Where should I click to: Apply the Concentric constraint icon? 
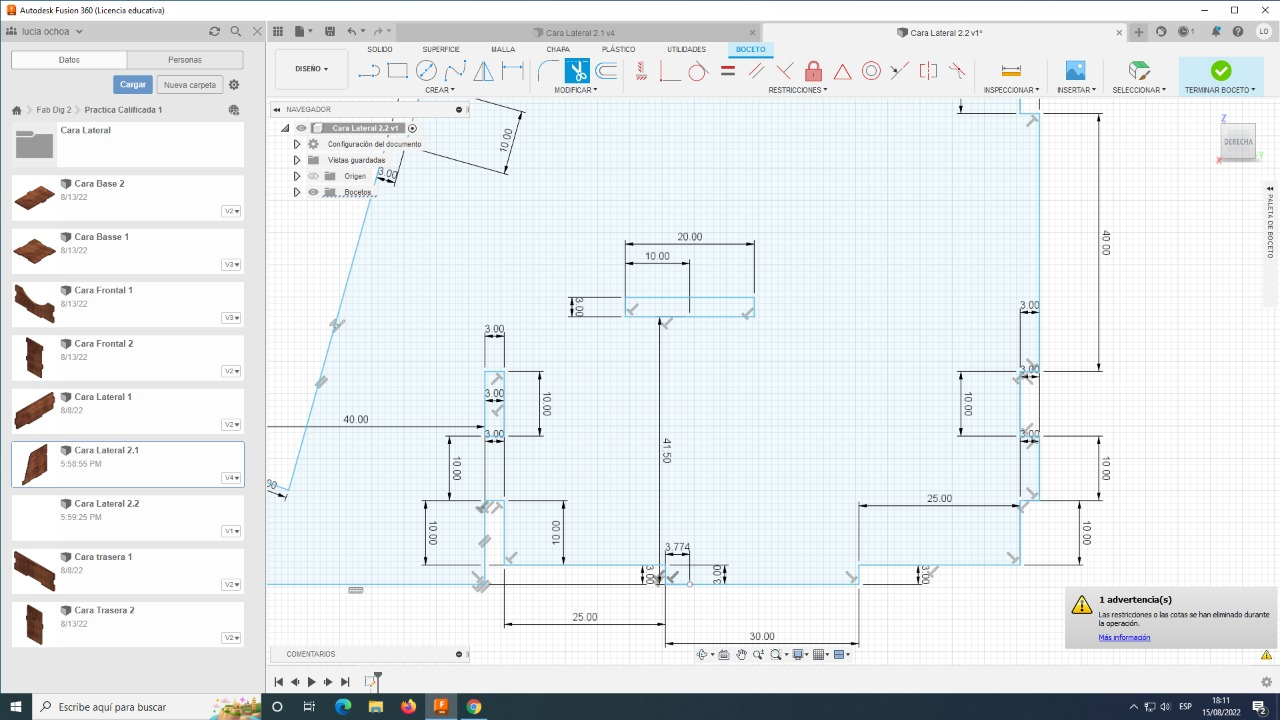[x=871, y=71]
